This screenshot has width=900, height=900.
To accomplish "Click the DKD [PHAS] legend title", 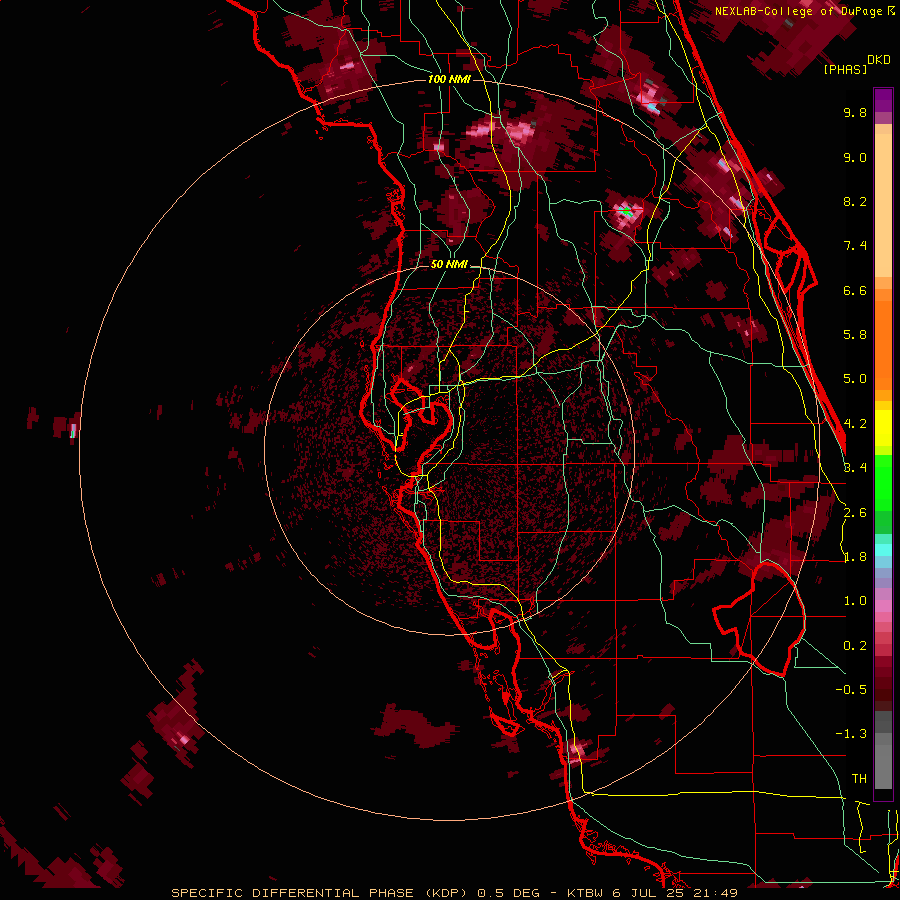I will pyautogui.click(x=856, y=65).
